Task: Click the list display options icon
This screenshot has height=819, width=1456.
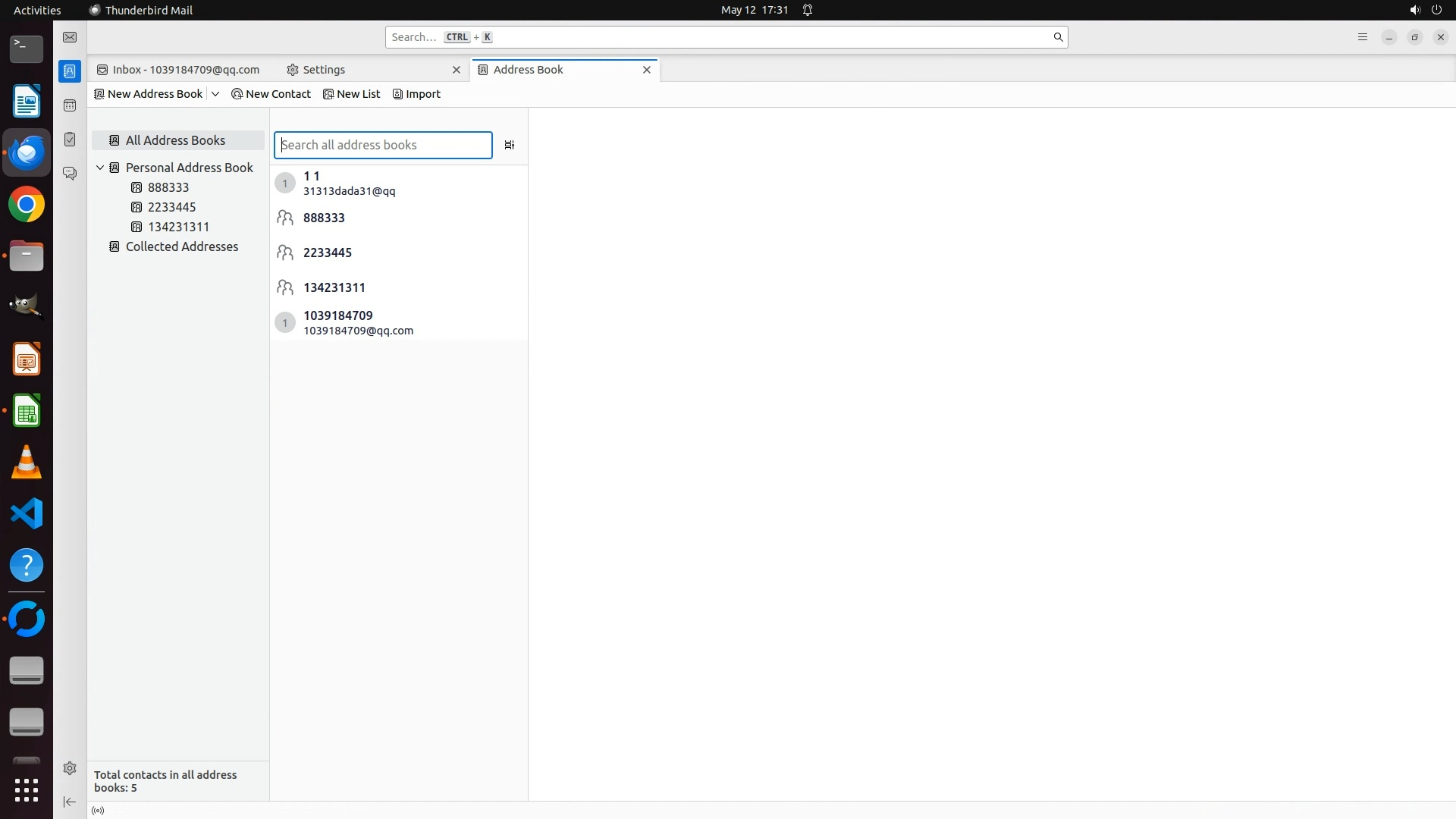Action: tap(510, 145)
